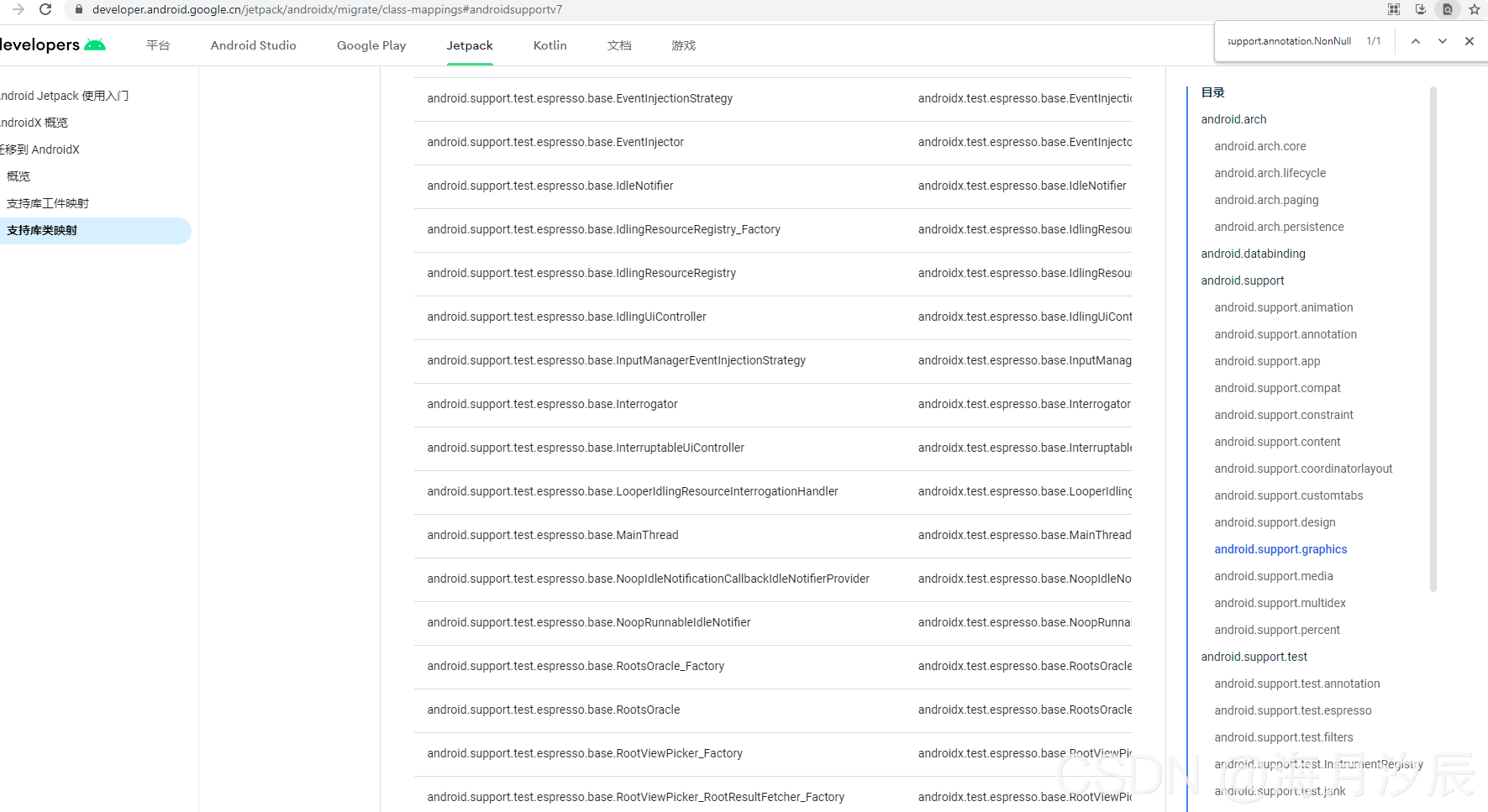The width and height of the screenshot is (1488, 812).
Task: Jump to previous search match
Action: coord(1415,40)
